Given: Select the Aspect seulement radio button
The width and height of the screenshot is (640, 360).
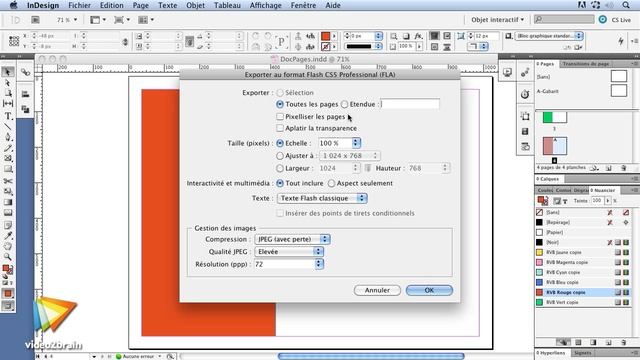Looking at the screenshot, I should pos(331,183).
